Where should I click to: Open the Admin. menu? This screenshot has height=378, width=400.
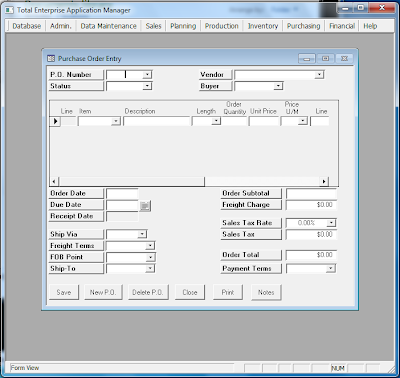pos(61,26)
